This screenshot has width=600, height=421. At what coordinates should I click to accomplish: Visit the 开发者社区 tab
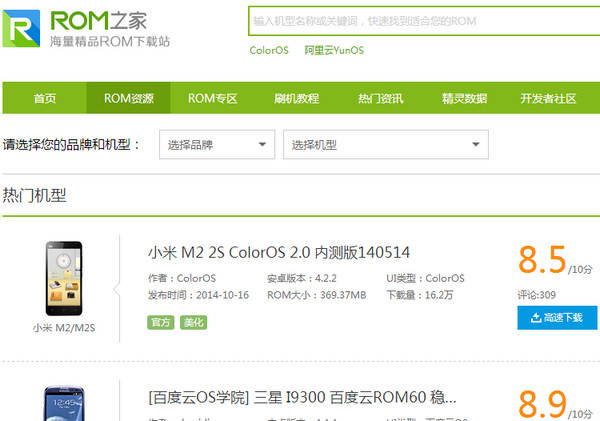point(548,98)
